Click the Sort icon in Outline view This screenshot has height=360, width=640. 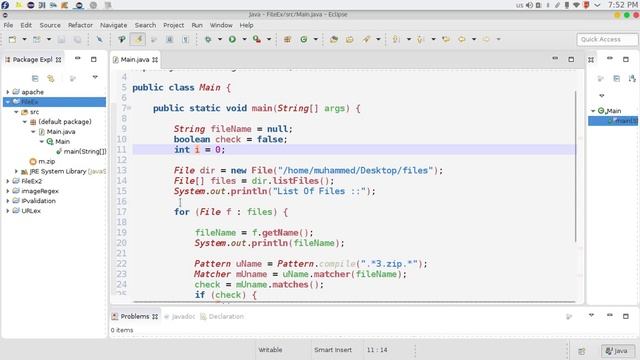[632, 78]
